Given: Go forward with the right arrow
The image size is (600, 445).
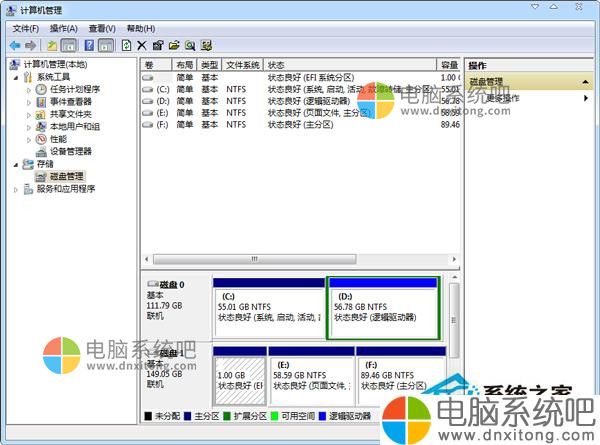Looking at the screenshot, I should pos(31,46).
